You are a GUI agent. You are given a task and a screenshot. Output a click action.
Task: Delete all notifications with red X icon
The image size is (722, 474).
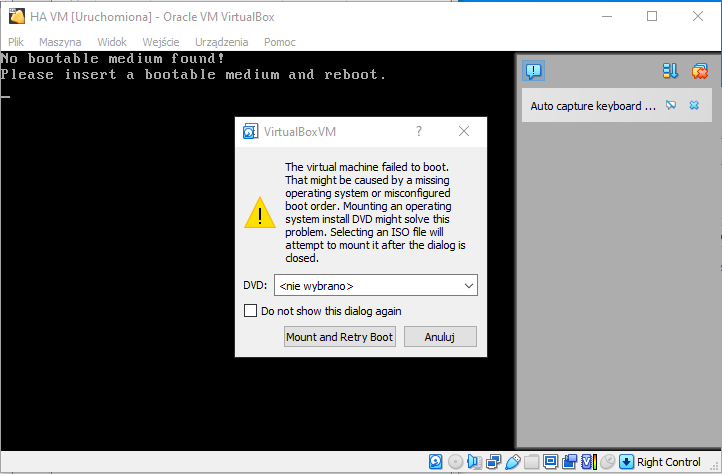click(x=699, y=71)
